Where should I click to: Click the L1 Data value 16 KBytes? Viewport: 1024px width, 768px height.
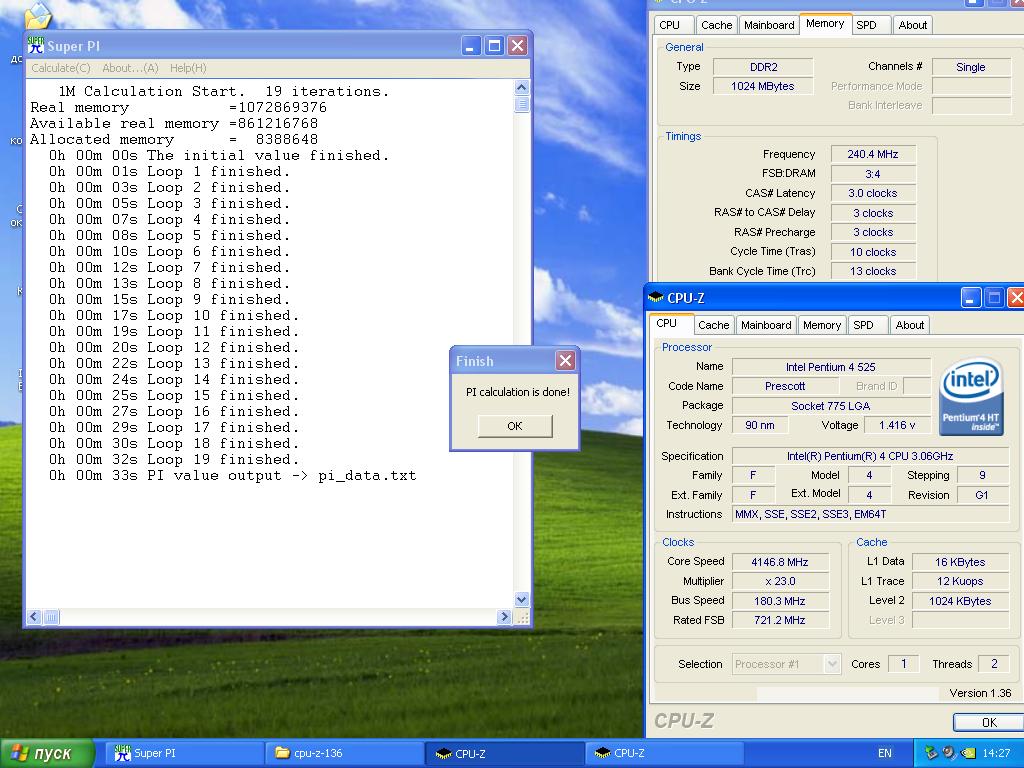coord(960,562)
